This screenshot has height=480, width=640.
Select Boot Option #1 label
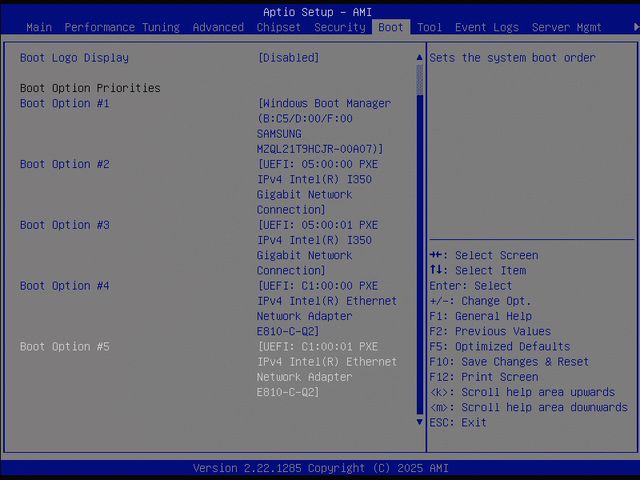coord(64,103)
